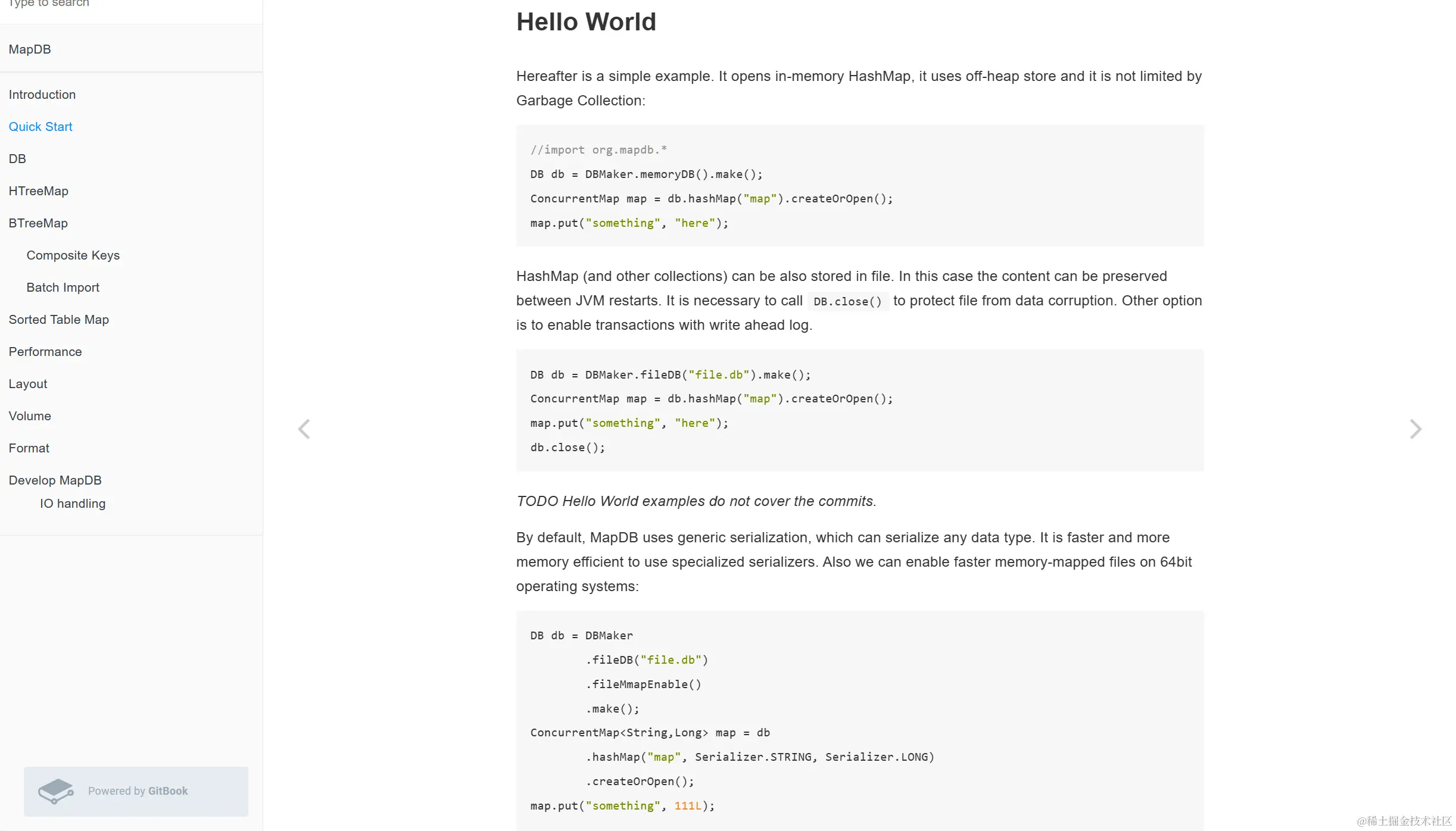Click the GitBook logo icon

[55, 791]
